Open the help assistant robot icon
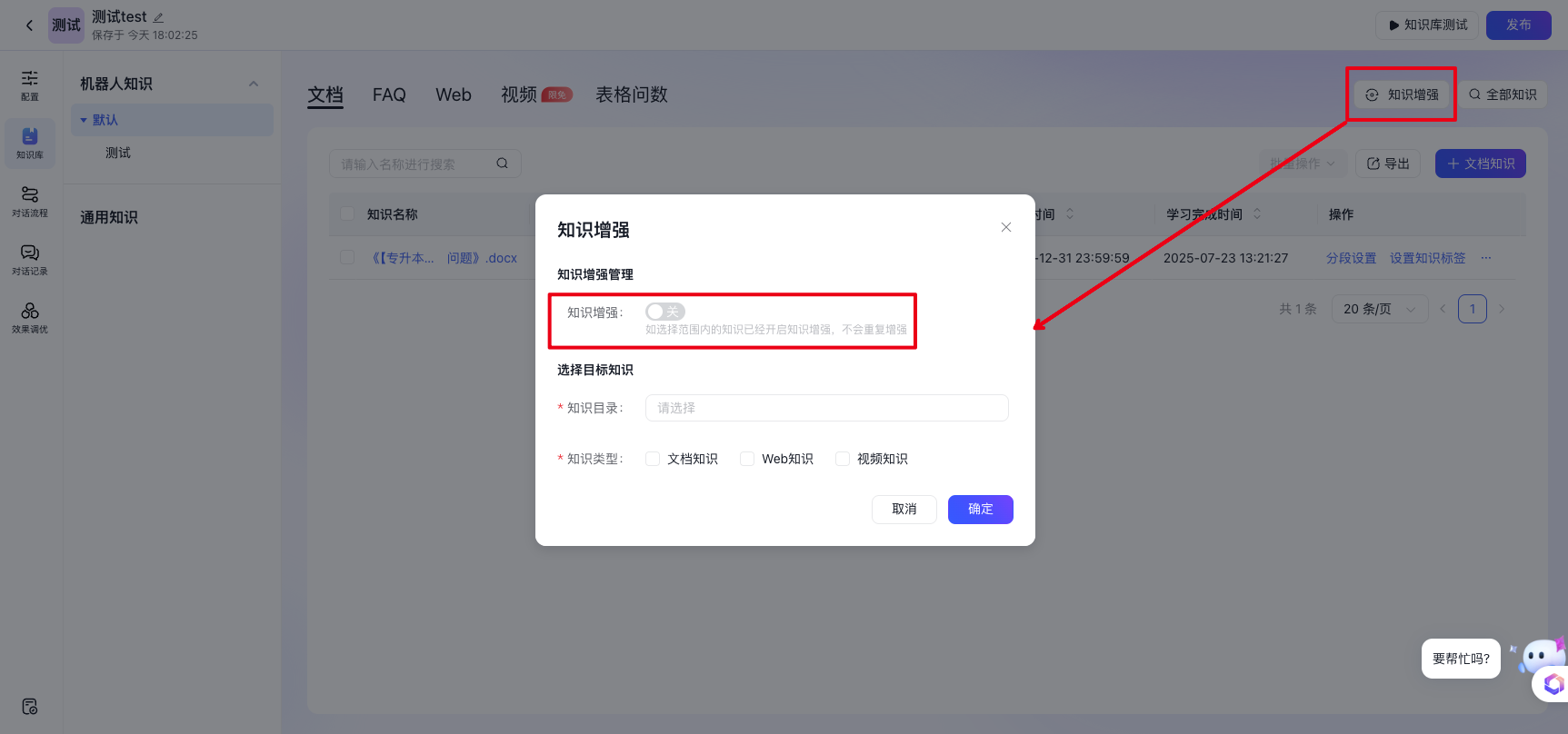This screenshot has width=1568, height=734. 1542,658
